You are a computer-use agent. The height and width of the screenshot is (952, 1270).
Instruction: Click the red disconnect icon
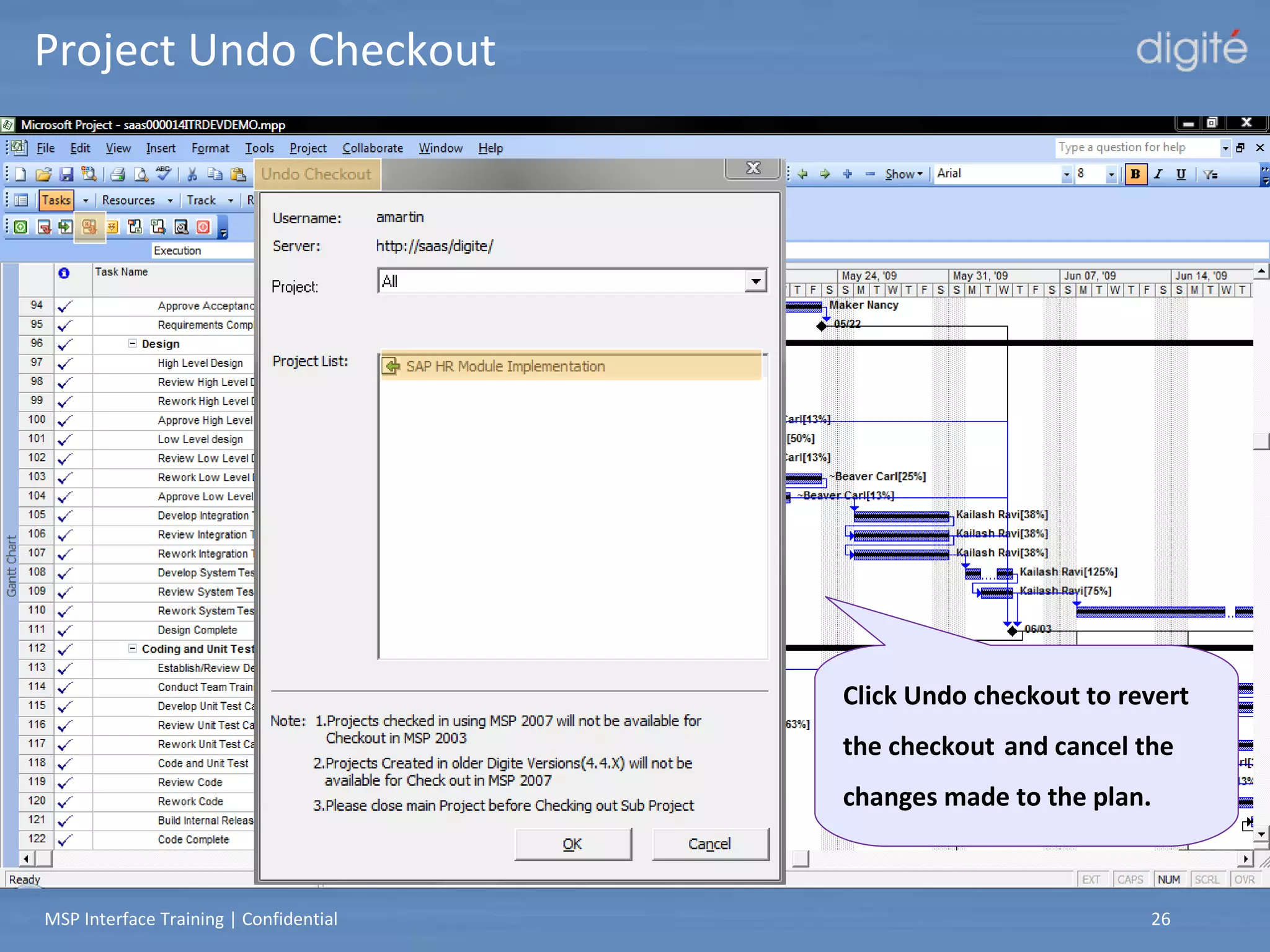point(203,227)
